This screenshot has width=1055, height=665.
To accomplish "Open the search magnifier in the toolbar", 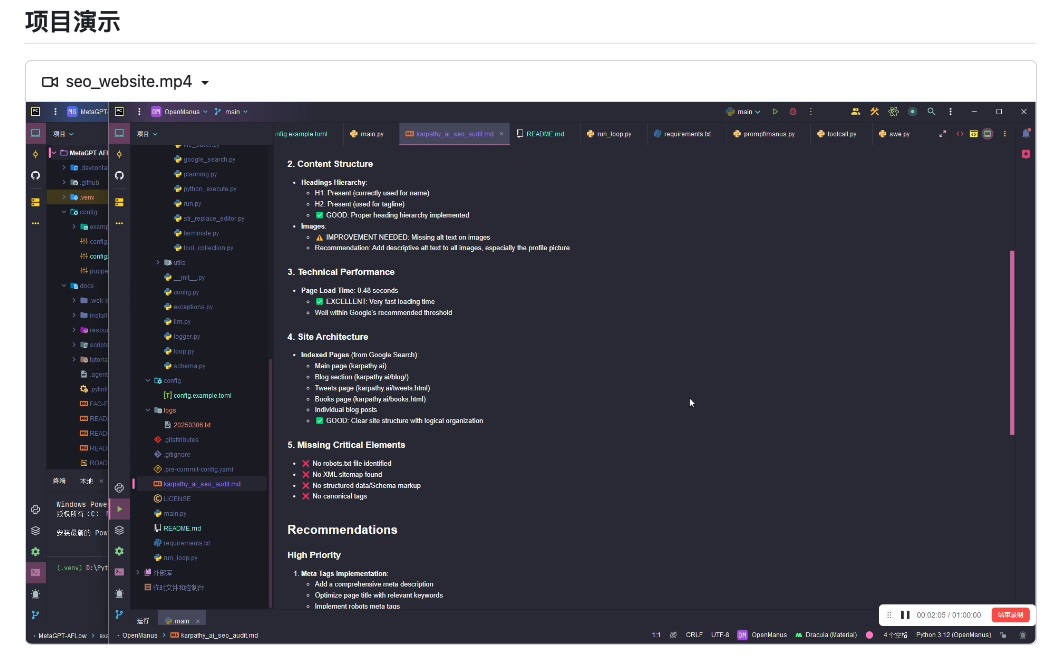I will pos(931,112).
